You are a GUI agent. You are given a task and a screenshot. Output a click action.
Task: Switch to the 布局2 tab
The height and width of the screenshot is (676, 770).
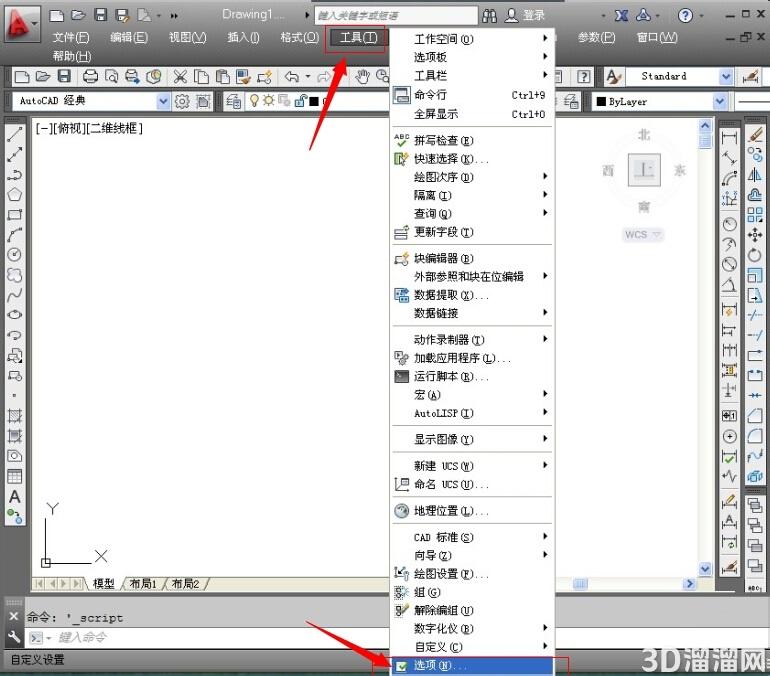coord(186,584)
